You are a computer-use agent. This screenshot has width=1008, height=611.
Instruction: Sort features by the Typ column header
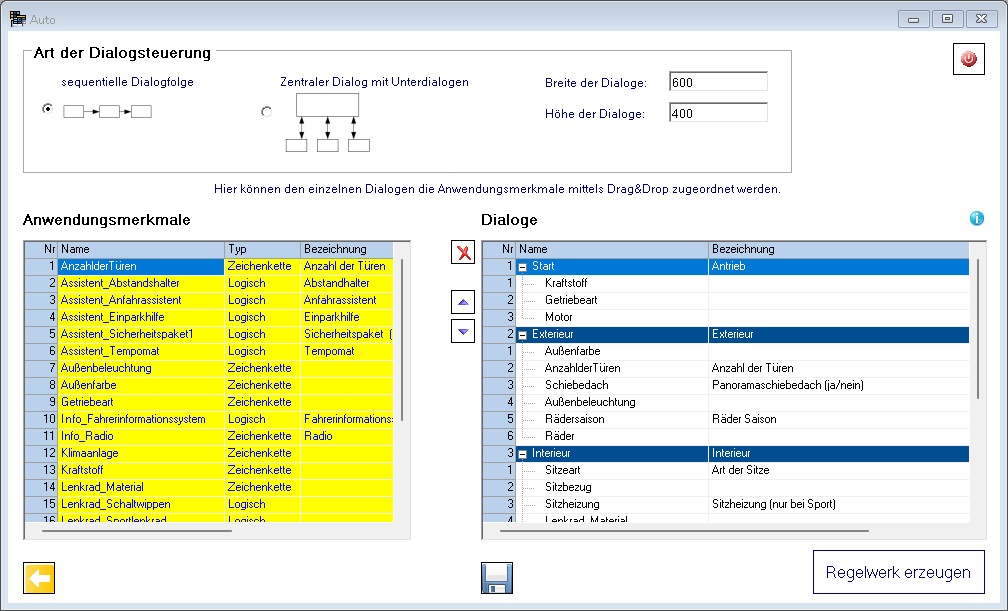coord(261,249)
